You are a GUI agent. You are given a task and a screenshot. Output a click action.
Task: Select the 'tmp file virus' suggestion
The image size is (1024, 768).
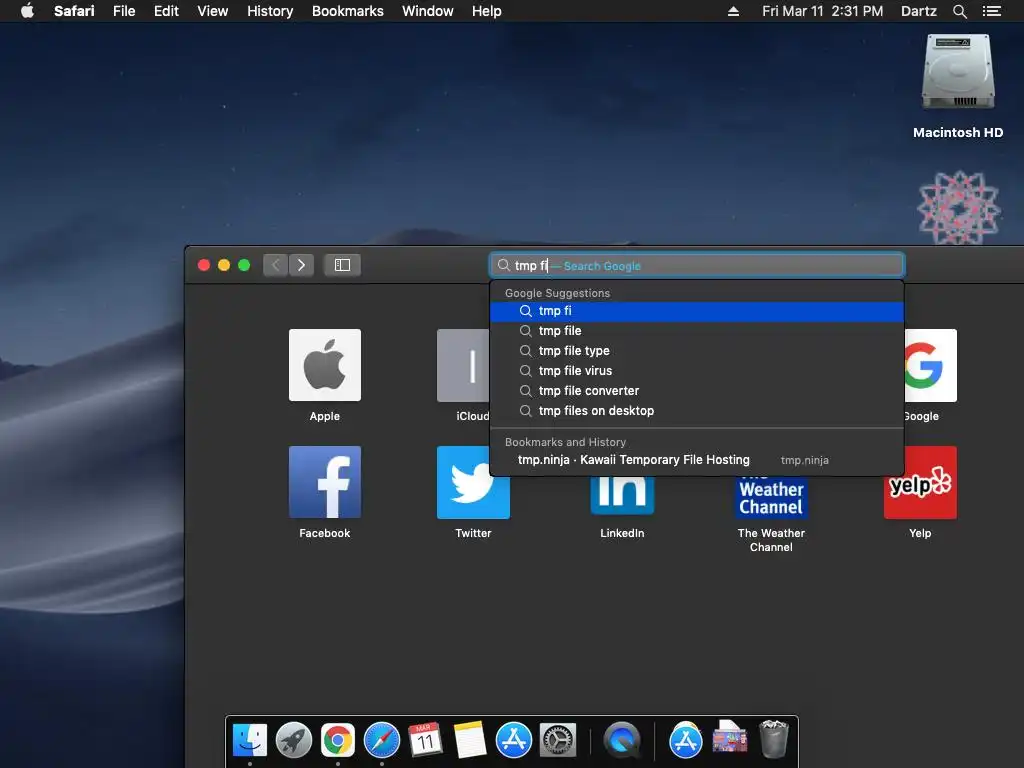click(697, 371)
